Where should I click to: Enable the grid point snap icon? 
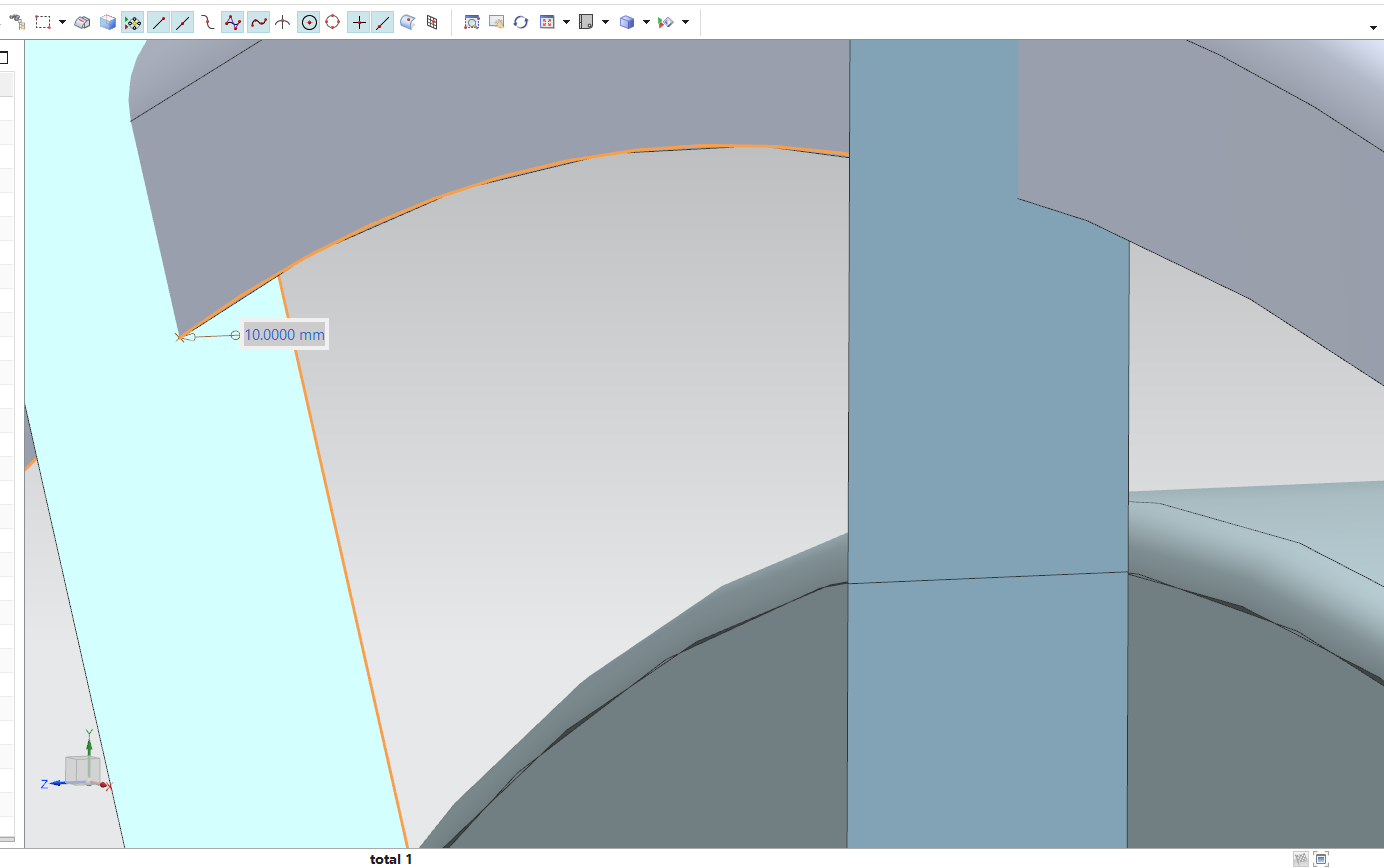432,22
